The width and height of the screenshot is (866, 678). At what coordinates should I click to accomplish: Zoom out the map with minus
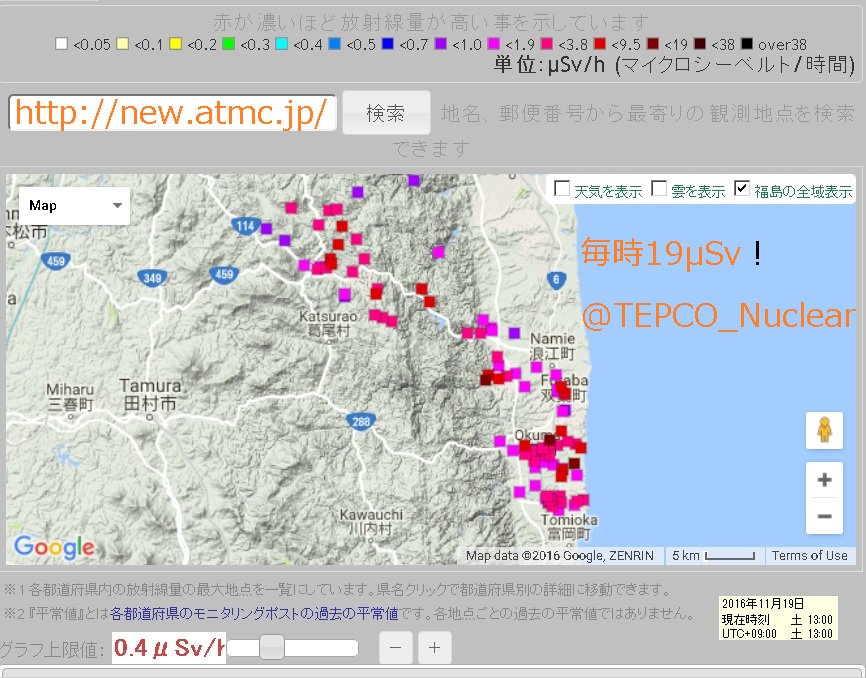[x=824, y=516]
